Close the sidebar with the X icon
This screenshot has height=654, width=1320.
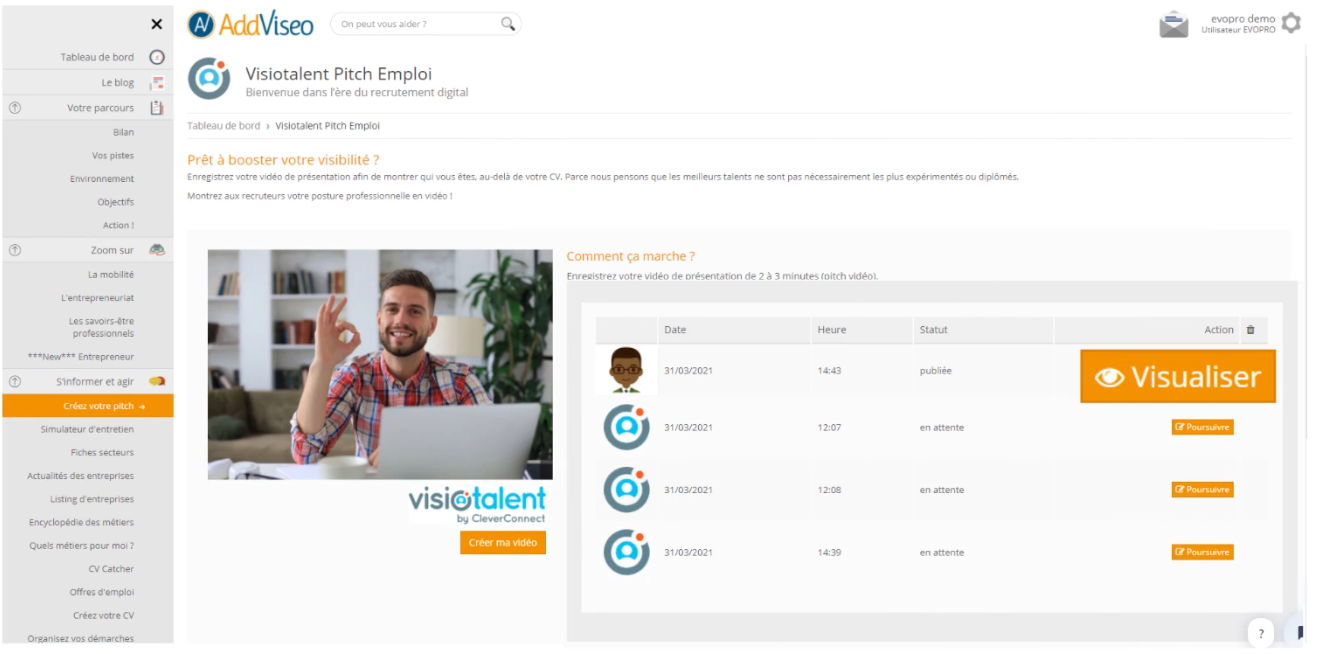pyautogui.click(x=156, y=24)
